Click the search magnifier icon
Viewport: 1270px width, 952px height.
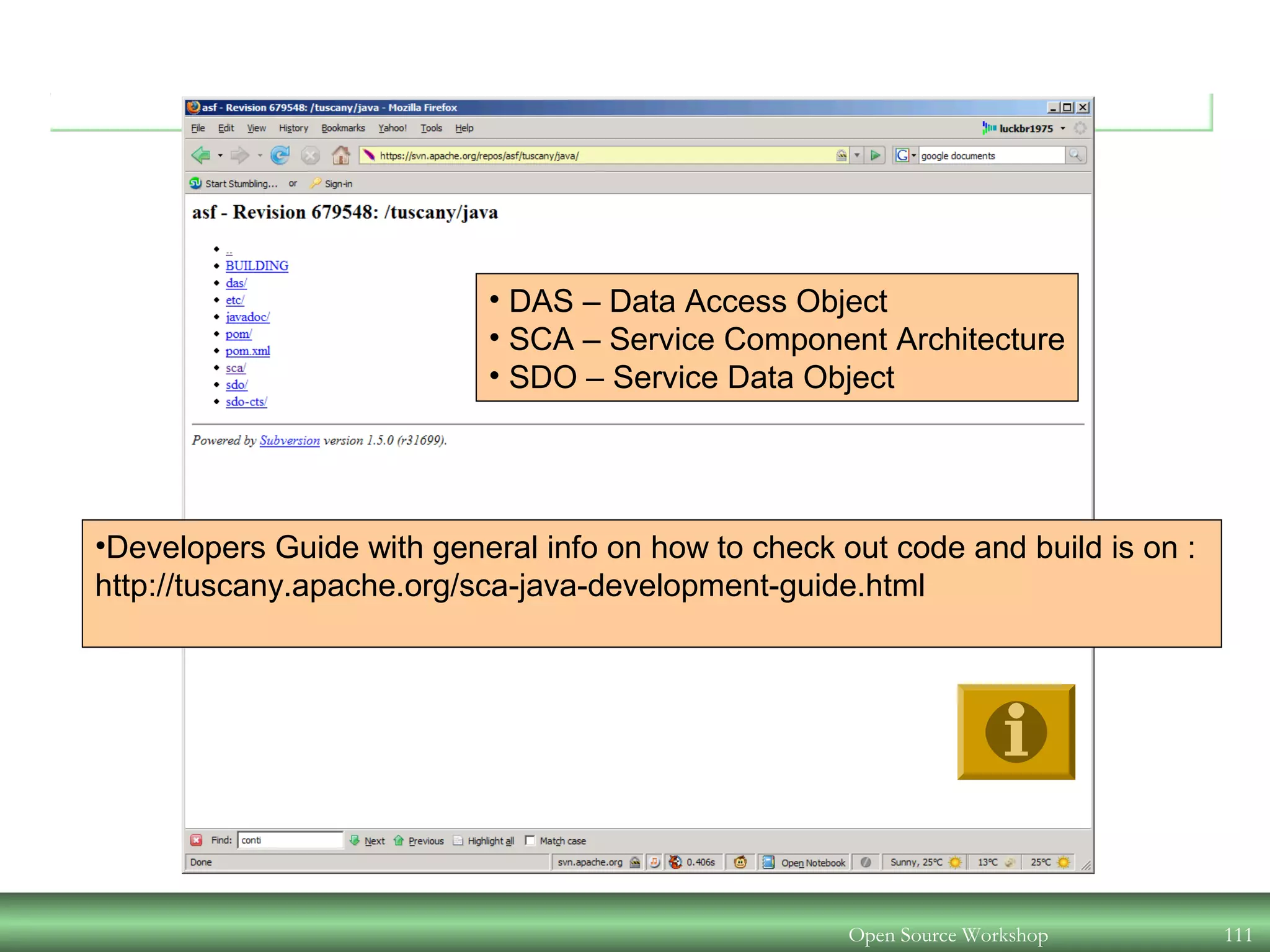pos(1075,155)
